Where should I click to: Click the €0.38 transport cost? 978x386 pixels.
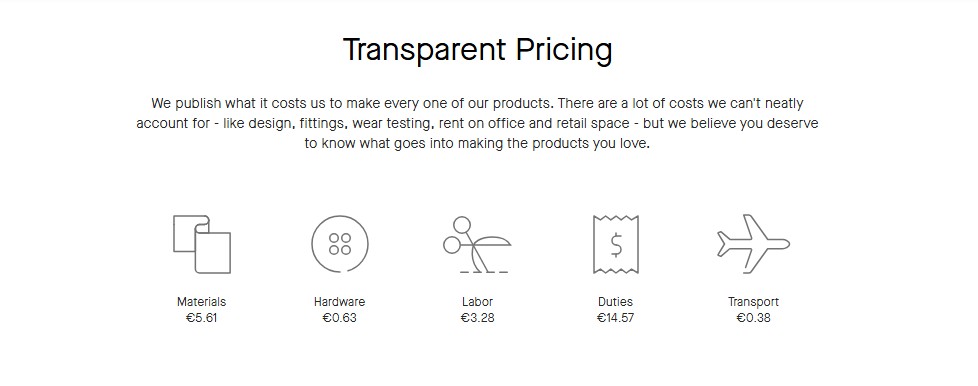tap(753, 318)
